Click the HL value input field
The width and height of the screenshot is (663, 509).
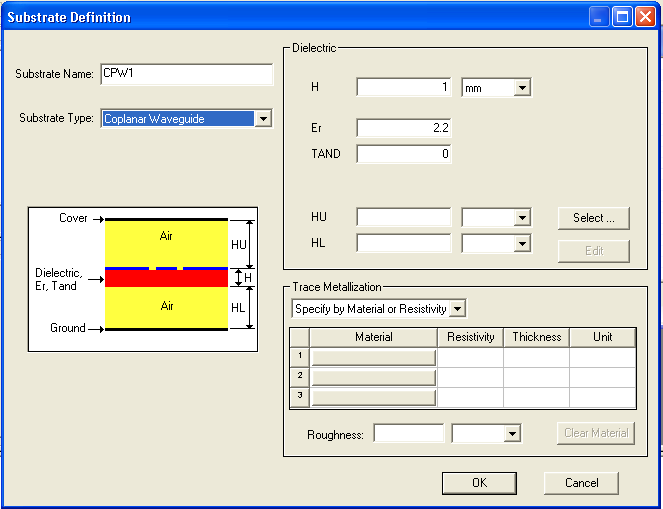403,243
